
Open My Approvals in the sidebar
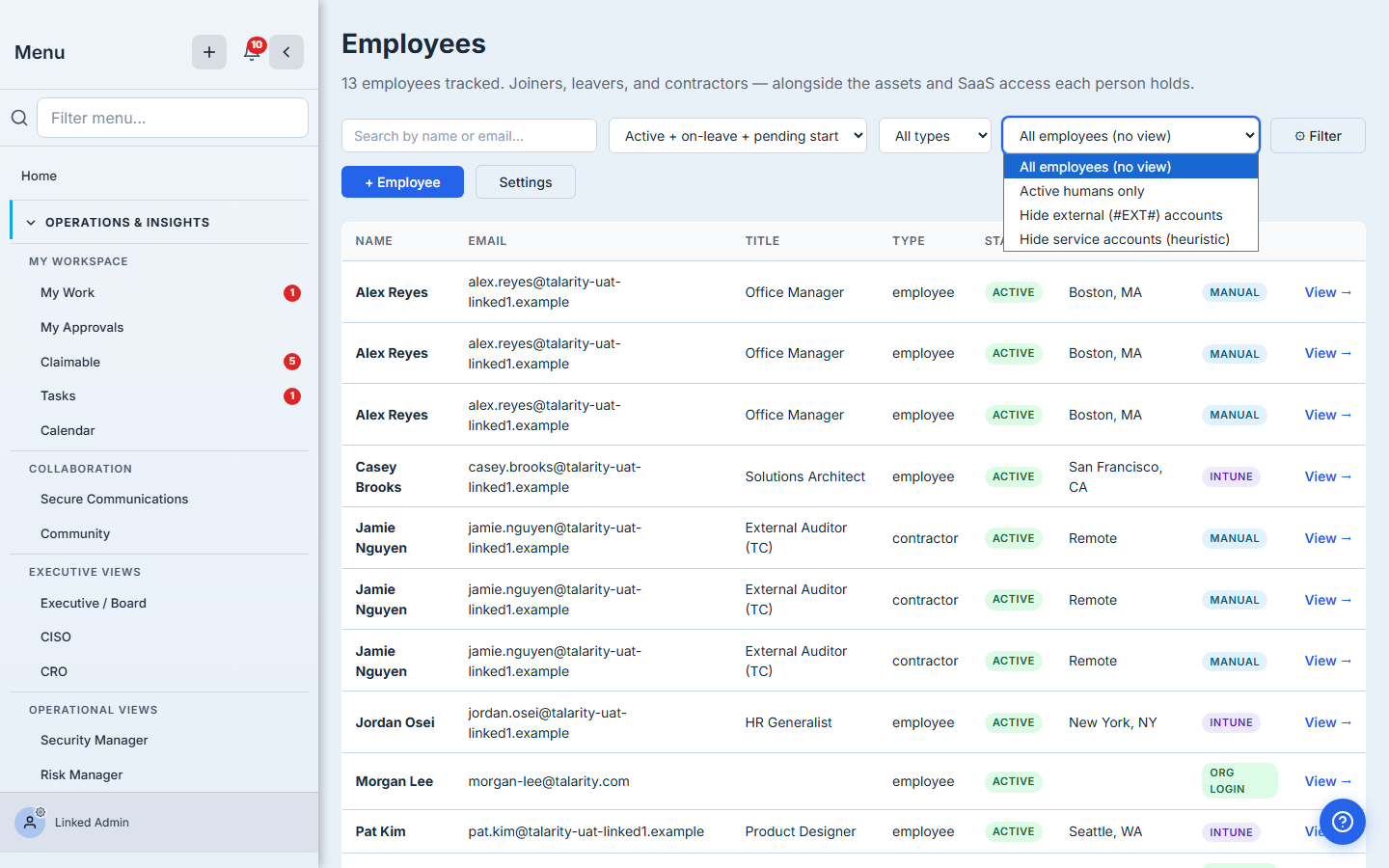(x=82, y=328)
